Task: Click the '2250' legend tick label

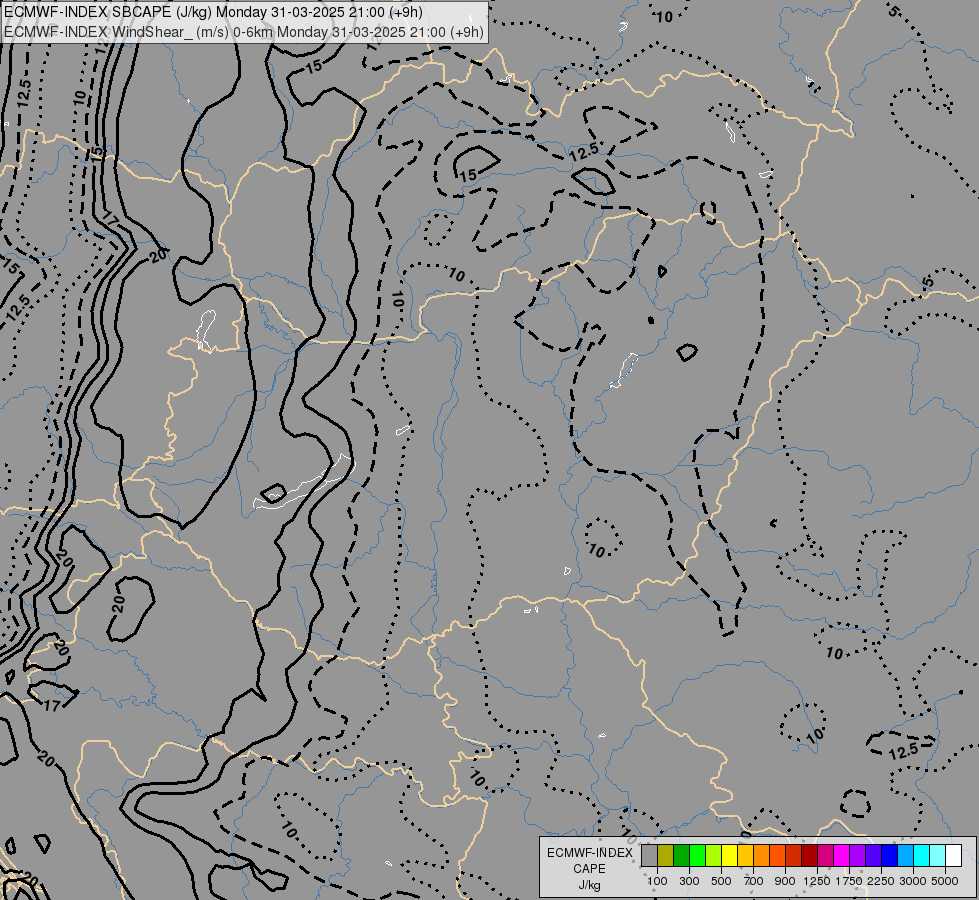Action: tap(881, 881)
